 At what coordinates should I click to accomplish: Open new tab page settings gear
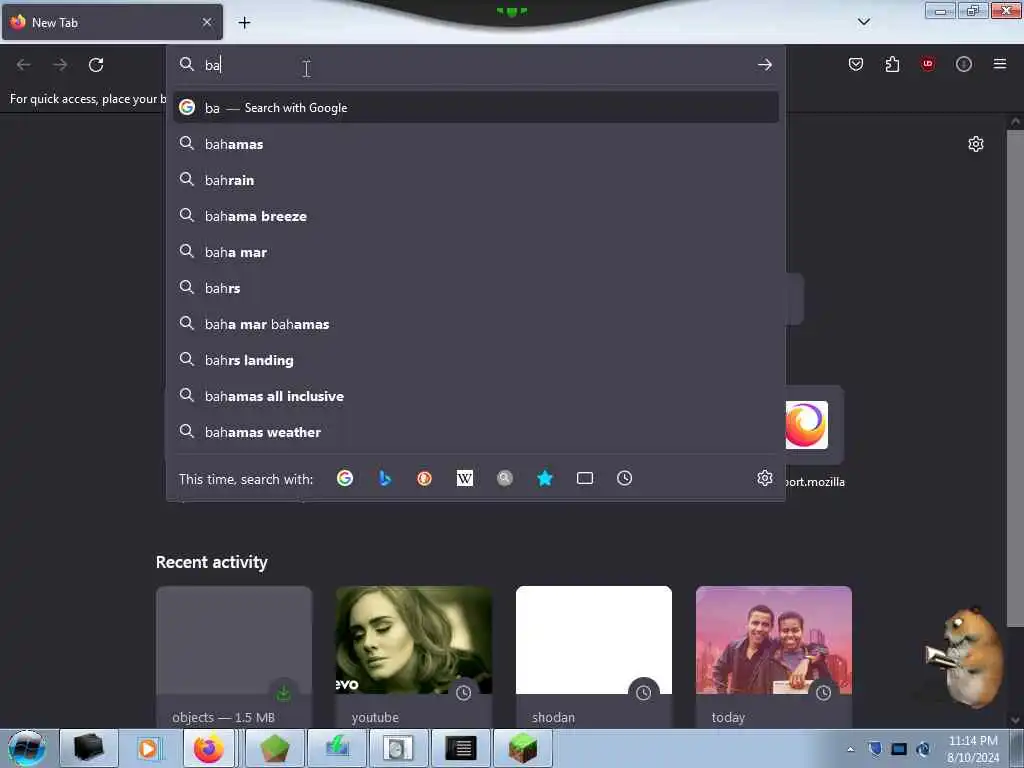pyautogui.click(x=976, y=144)
